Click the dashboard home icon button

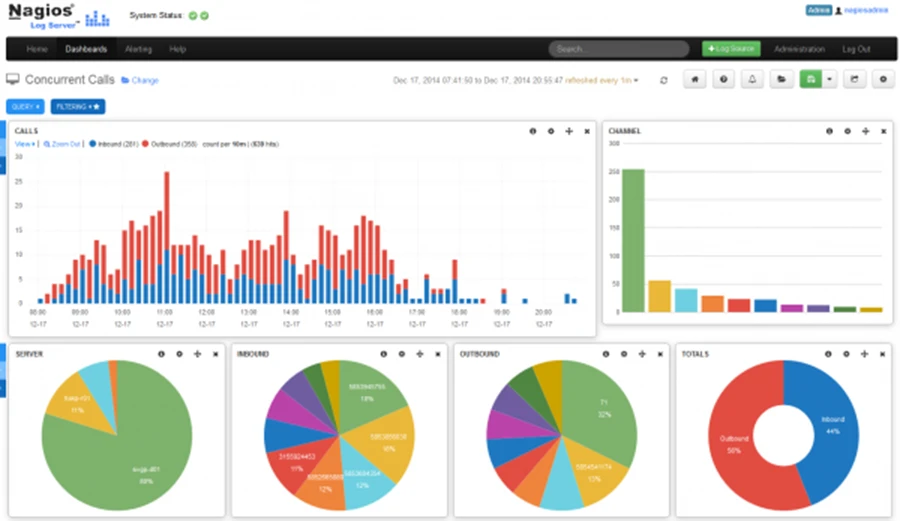point(695,79)
